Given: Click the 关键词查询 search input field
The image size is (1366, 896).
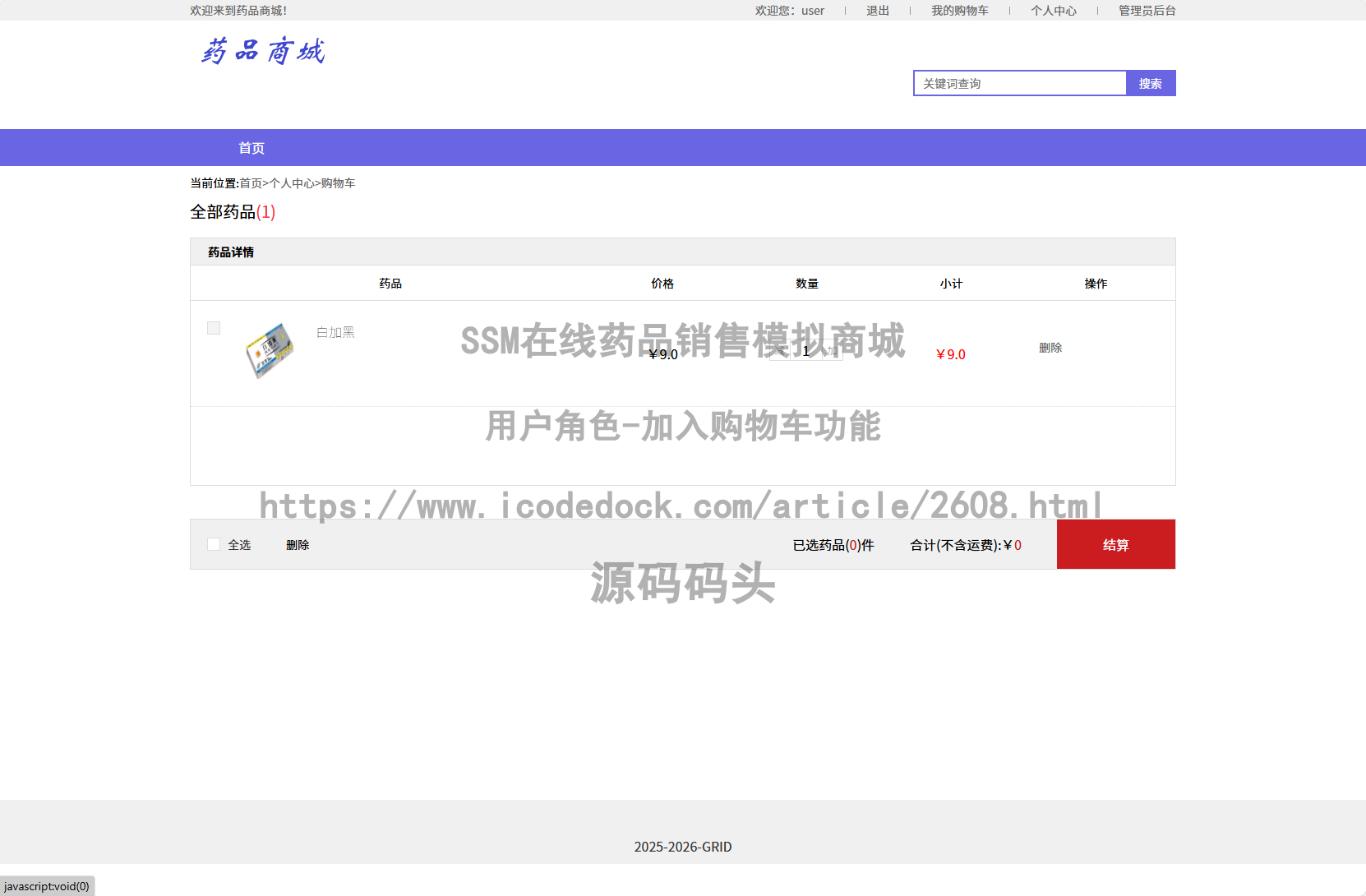Looking at the screenshot, I should [x=1019, y=83].
